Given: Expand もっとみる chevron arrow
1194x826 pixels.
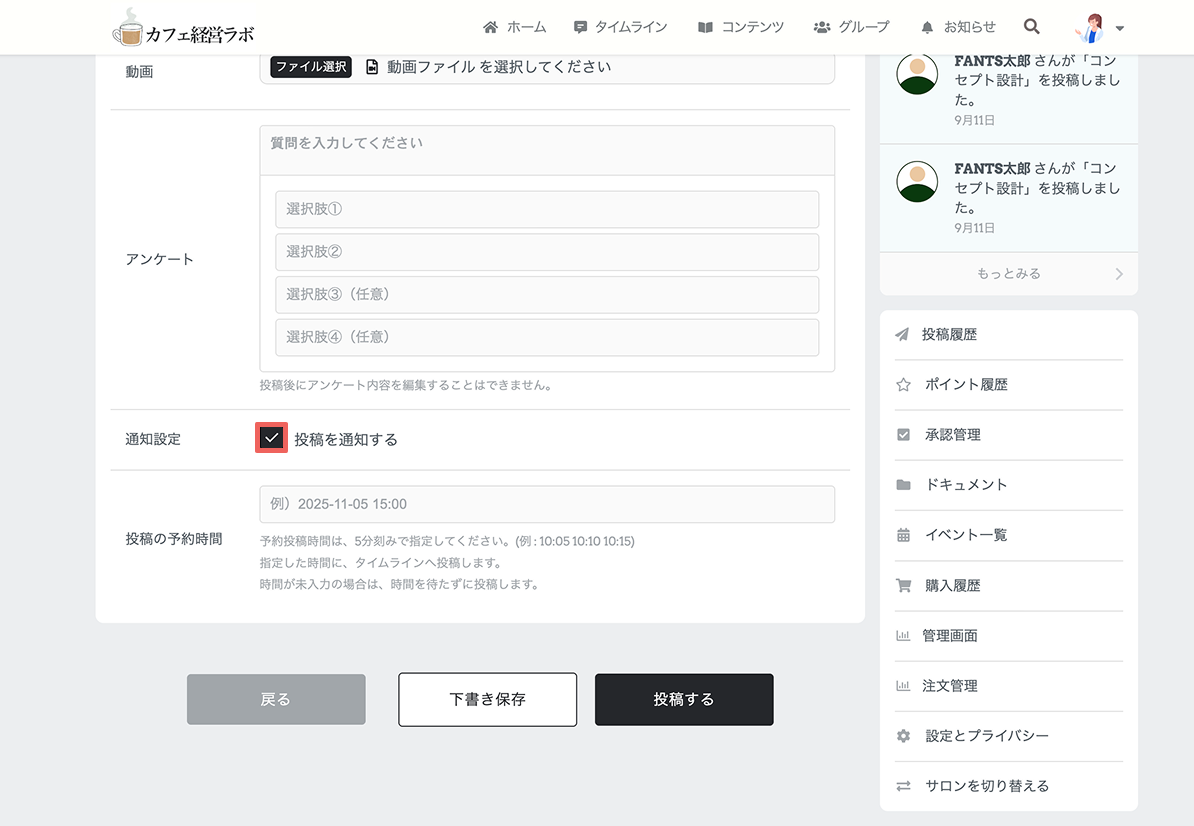Looking at the screenshot, I should pos(1119,274).
